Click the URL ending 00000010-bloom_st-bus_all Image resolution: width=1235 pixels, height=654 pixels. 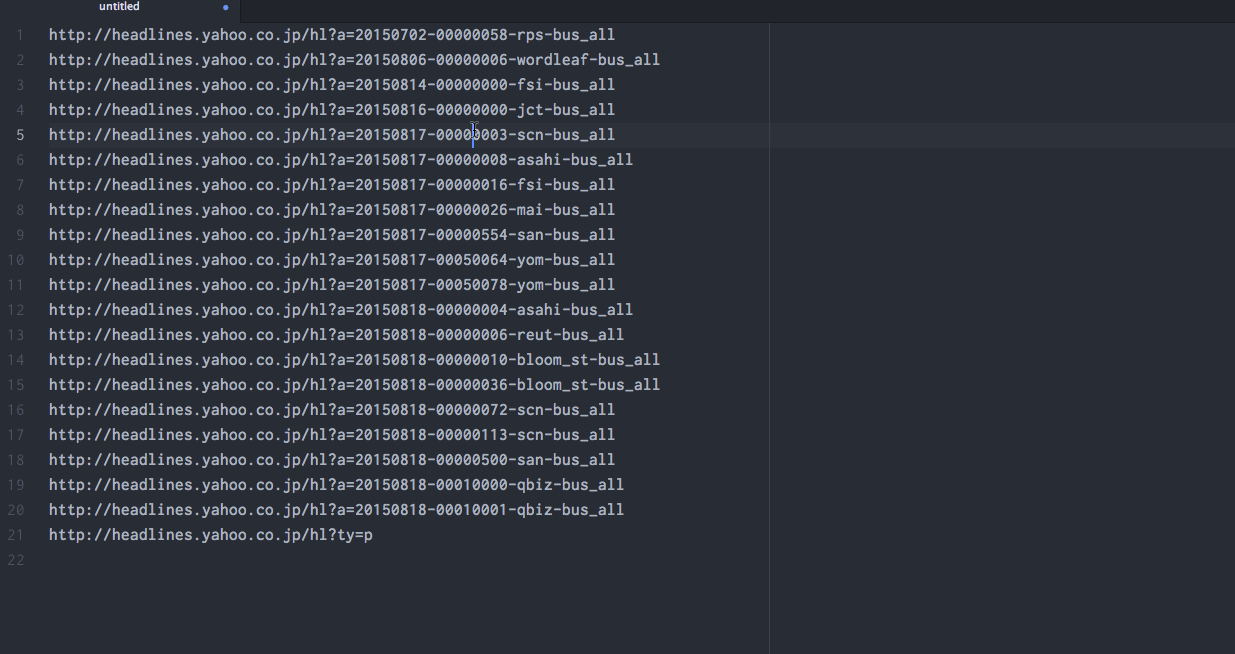354,360
